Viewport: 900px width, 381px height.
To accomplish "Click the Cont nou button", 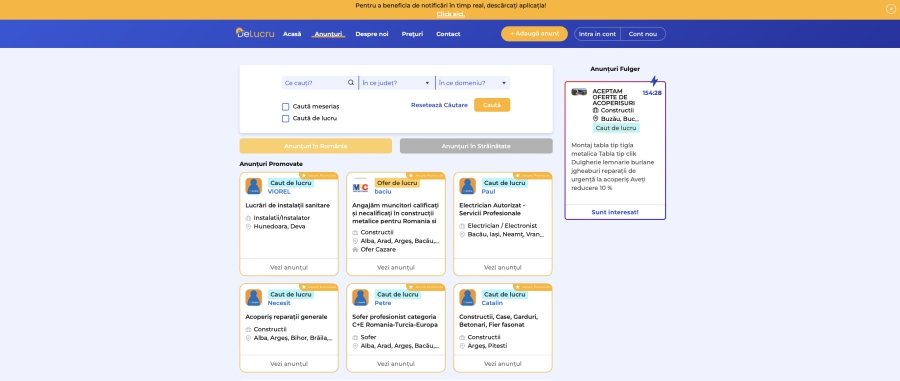I will (643, 34).
